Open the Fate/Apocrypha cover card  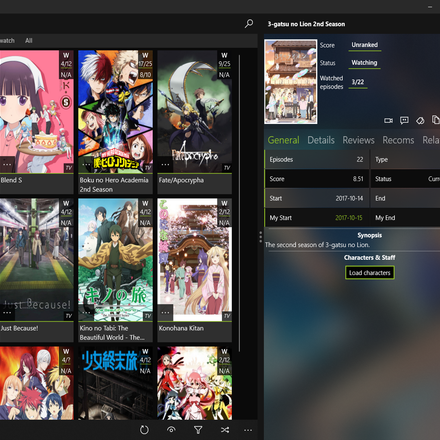click(x=195, y=112)
